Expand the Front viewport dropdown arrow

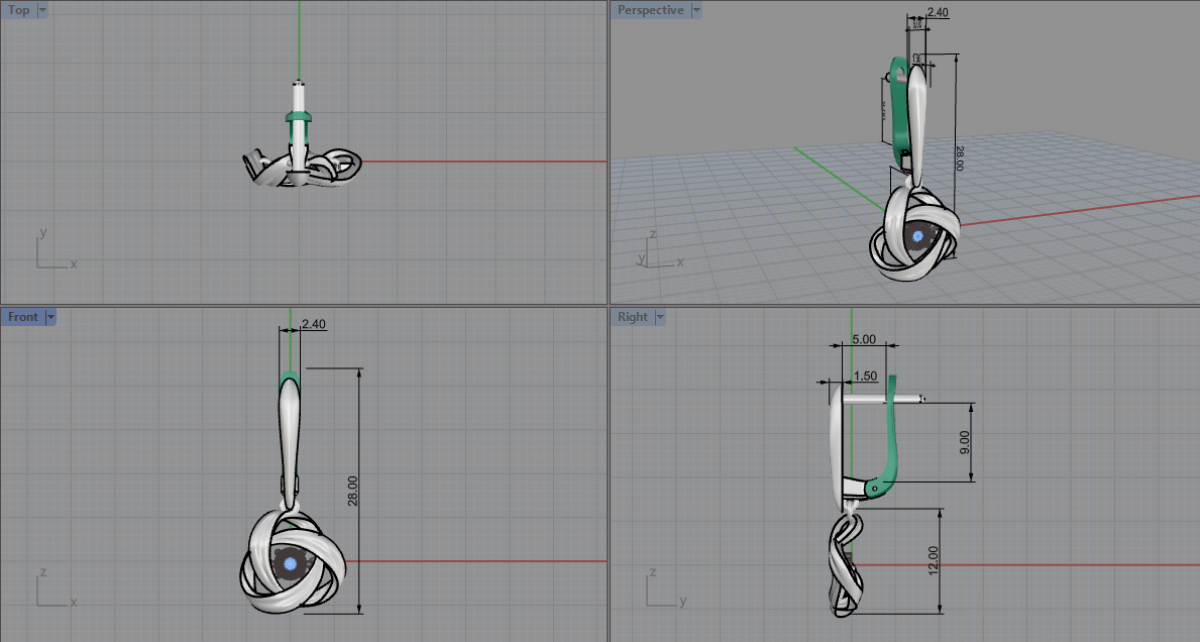51,317
